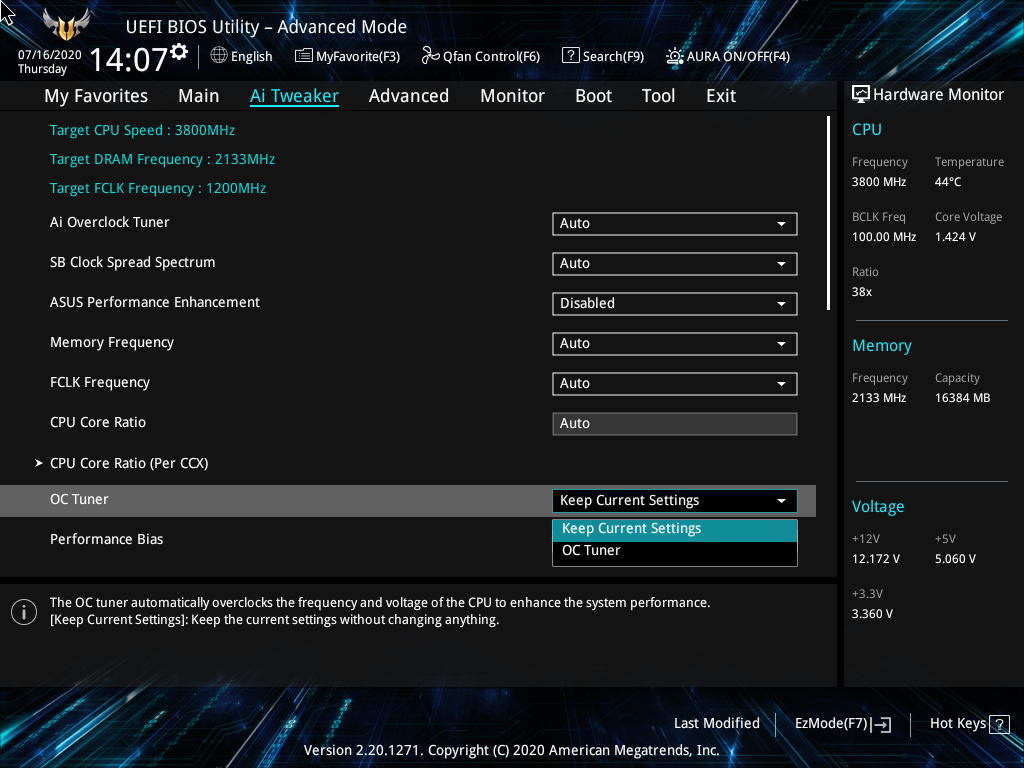The height and width of the screenshot is (768, 1024).
Task: Click Target FCLK Frequency : 1200MHz text
Action: click(158, 188)
